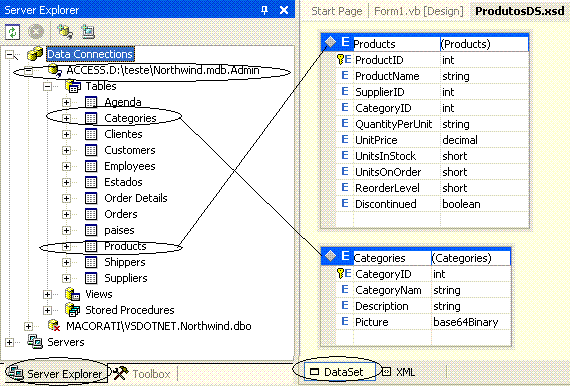Open the Toolbox panel tab
570x386 pixels.
click(x=142, y=373)
